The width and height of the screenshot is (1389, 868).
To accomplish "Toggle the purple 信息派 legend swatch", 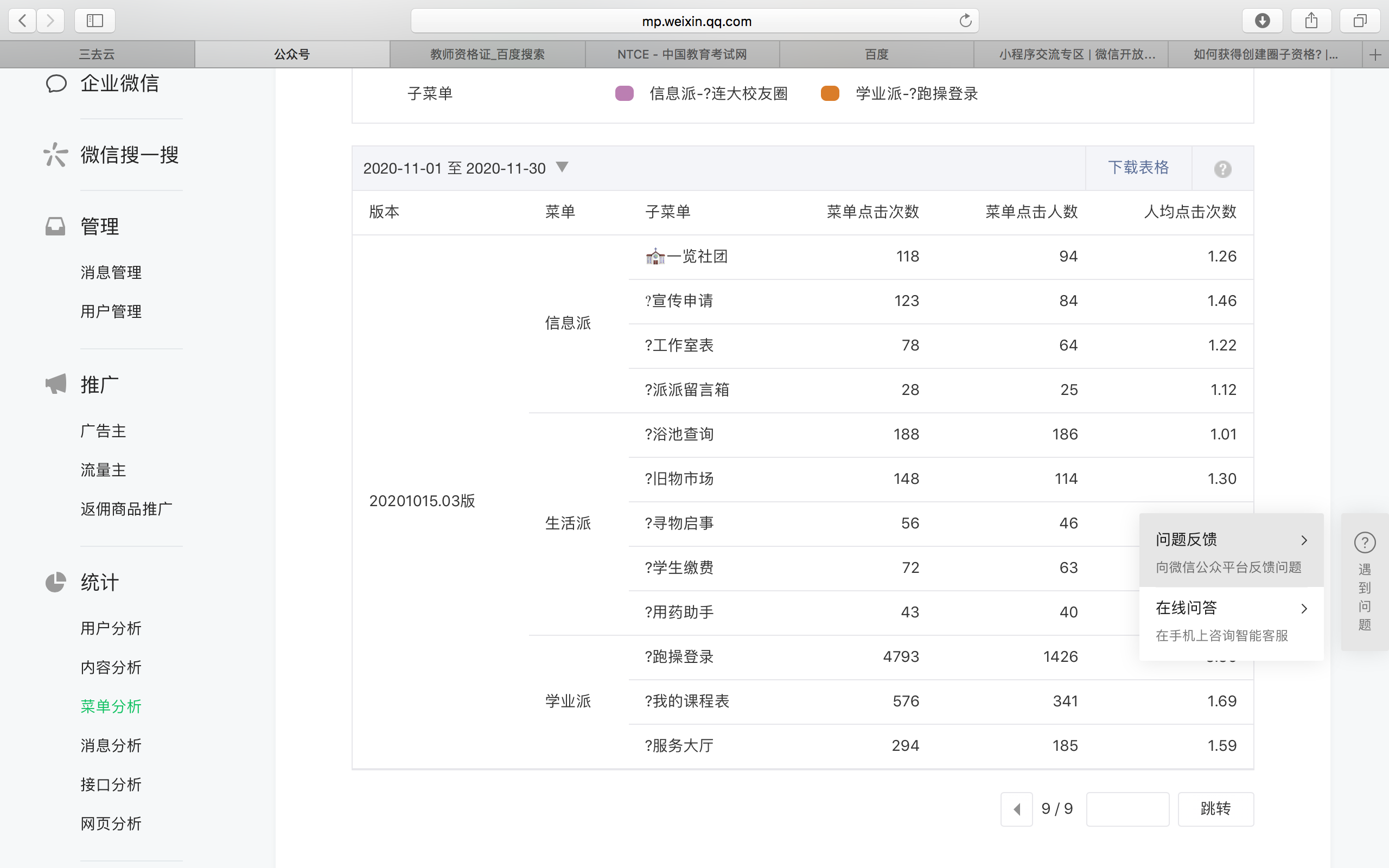I will pos(624,93).
